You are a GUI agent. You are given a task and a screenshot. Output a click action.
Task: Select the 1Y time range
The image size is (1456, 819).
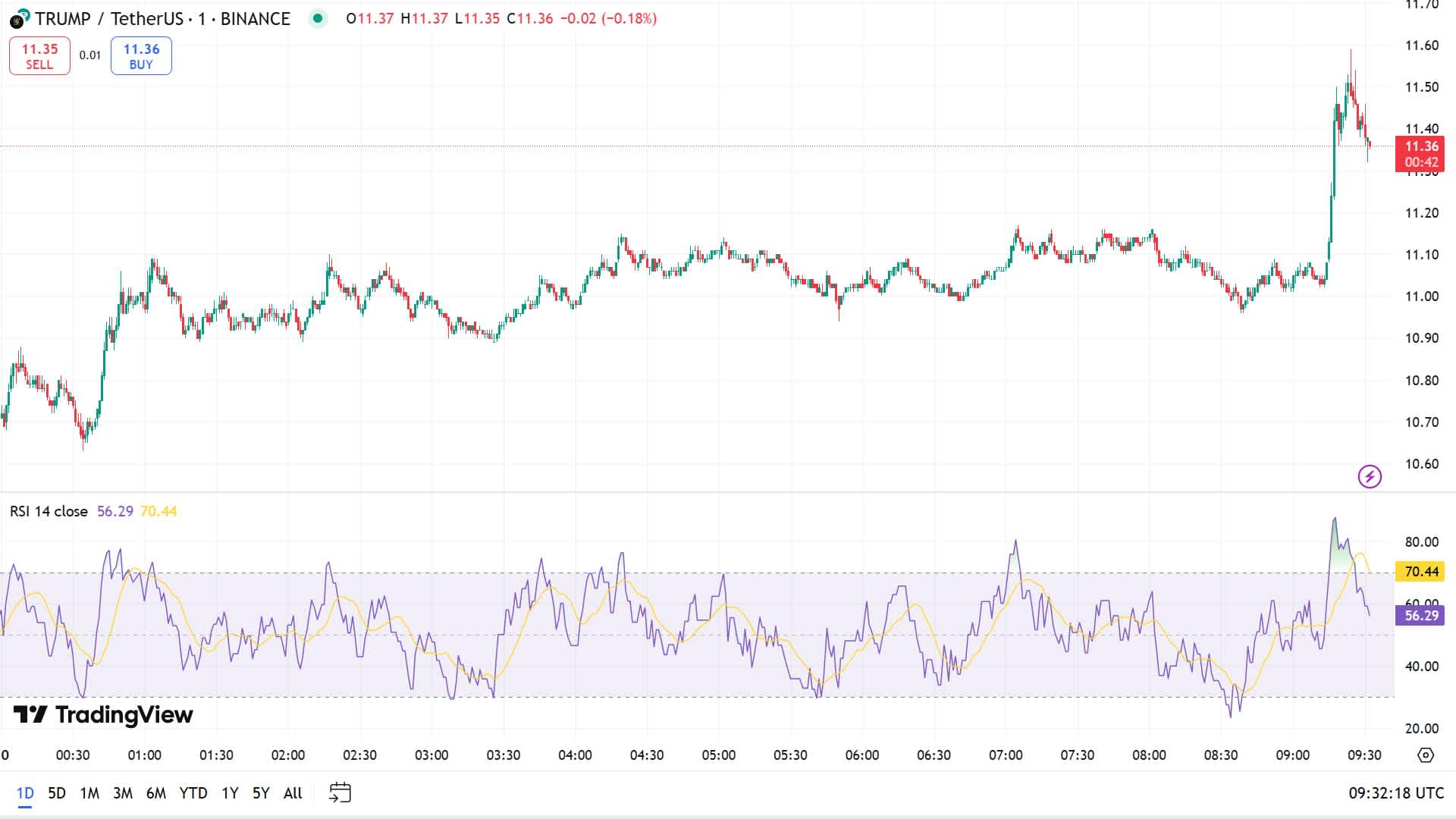click(230, 793)
